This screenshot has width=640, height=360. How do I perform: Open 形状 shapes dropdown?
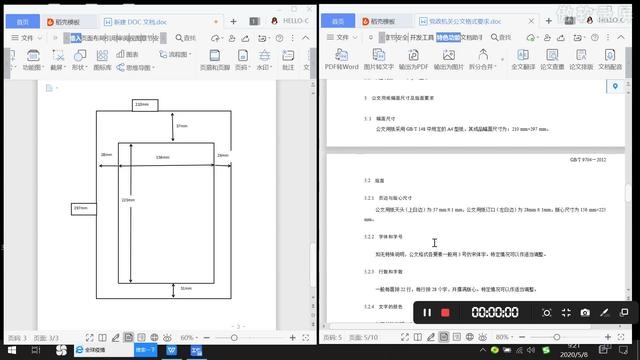pos(80,60)
